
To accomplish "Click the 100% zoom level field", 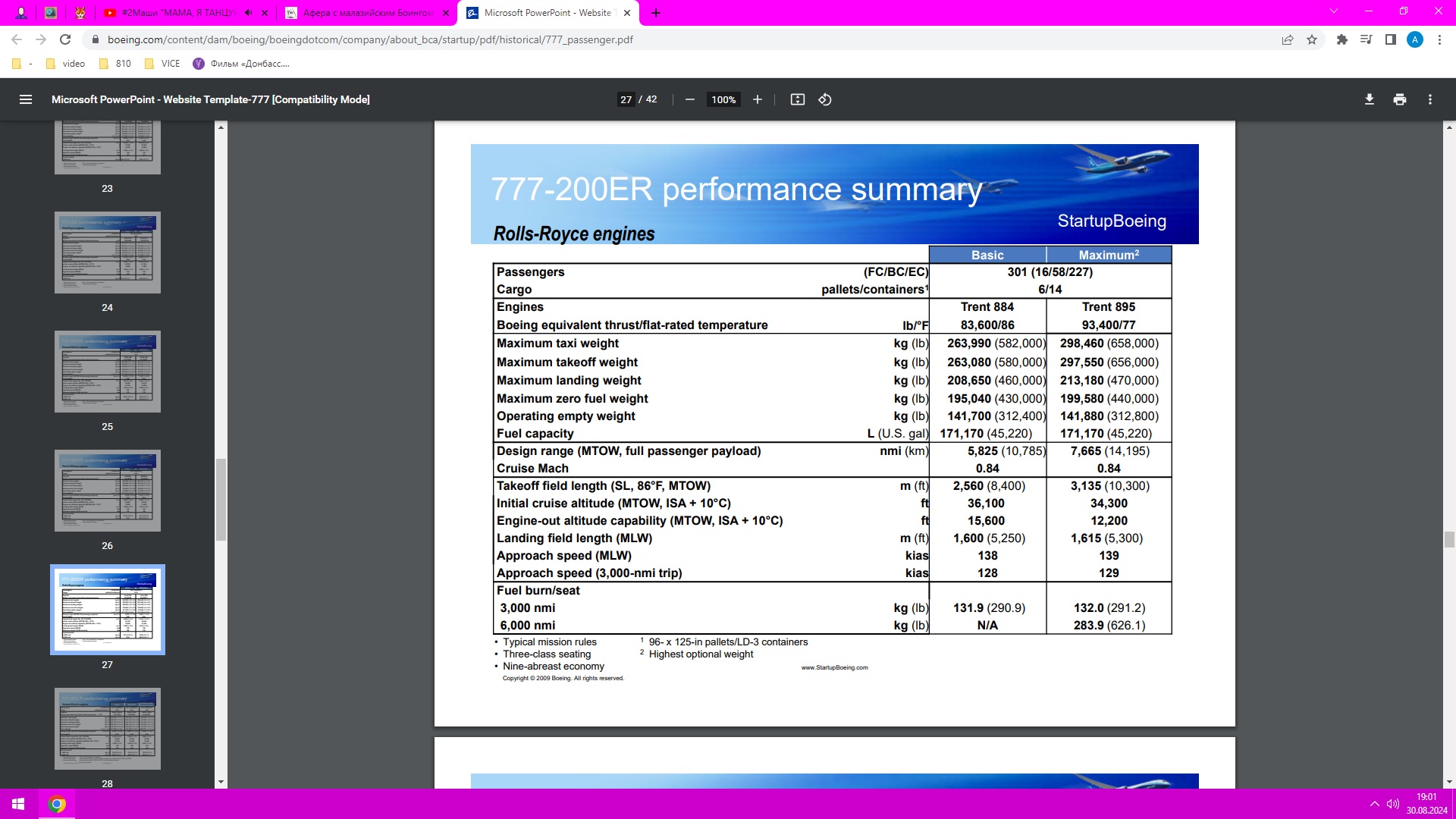I will point(723,99).
